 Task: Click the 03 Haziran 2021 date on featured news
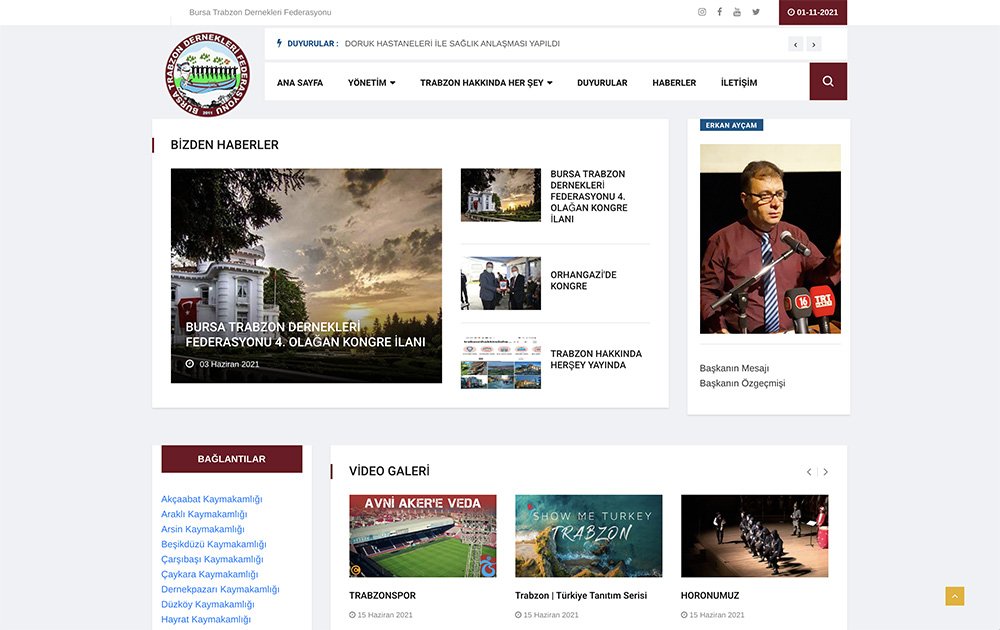pyautogui.click(x=229, y=364)
